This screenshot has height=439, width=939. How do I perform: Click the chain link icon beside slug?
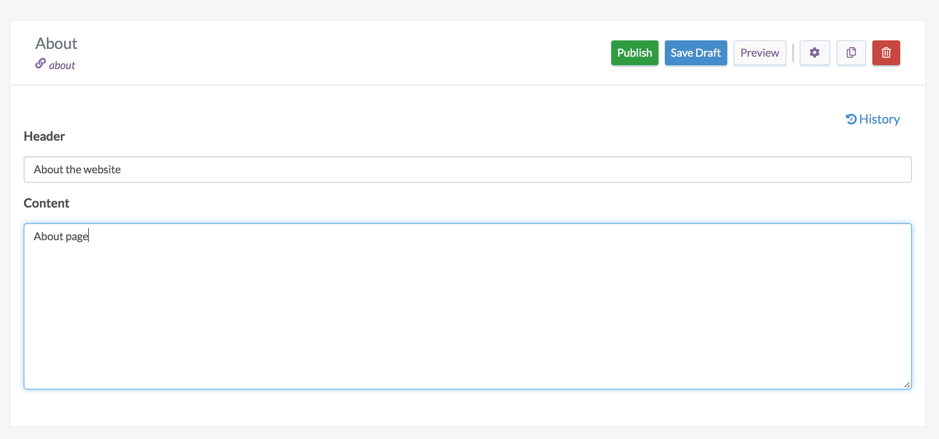click(40, 64)
